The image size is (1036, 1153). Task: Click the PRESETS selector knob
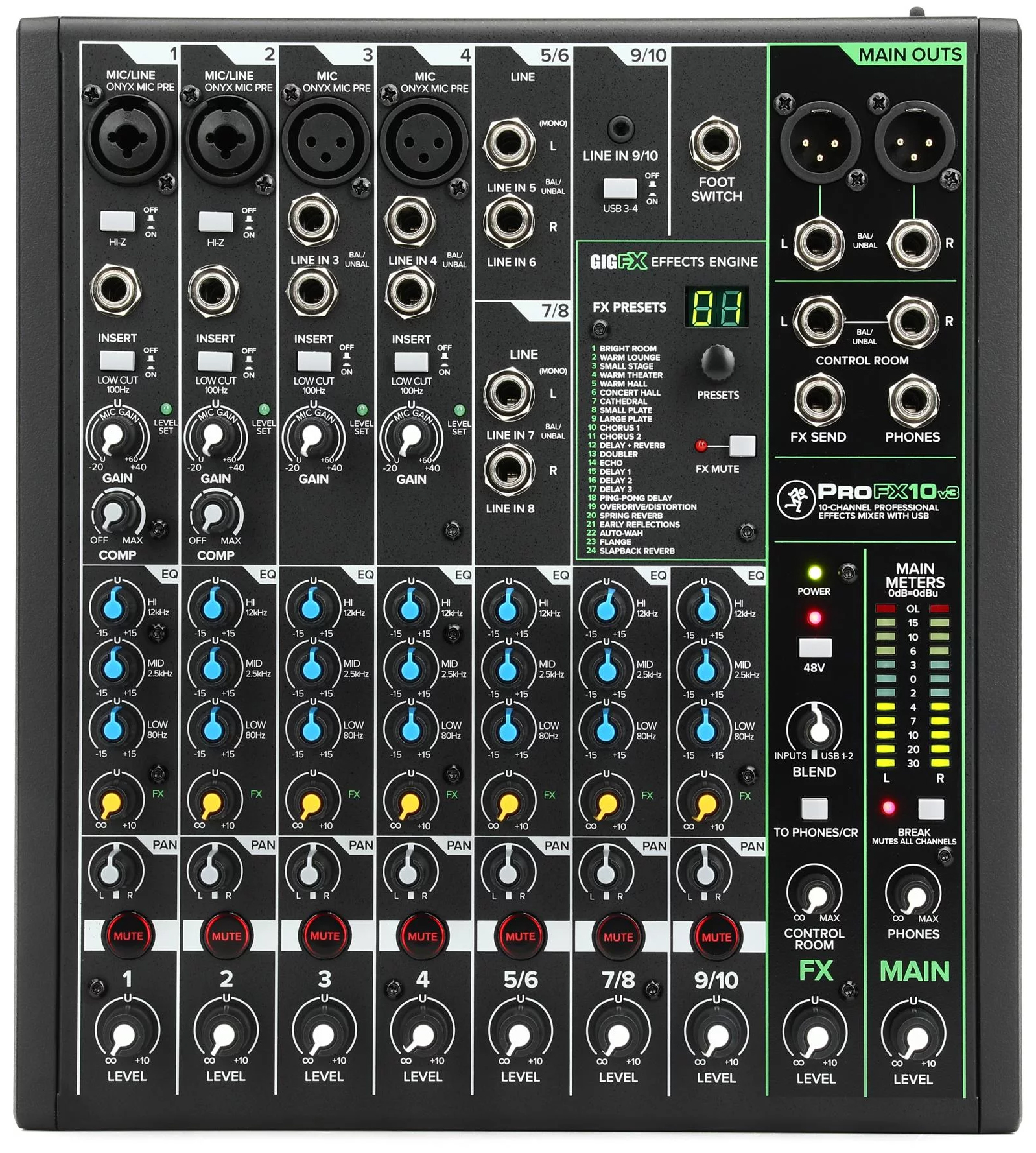pos(717,362)
